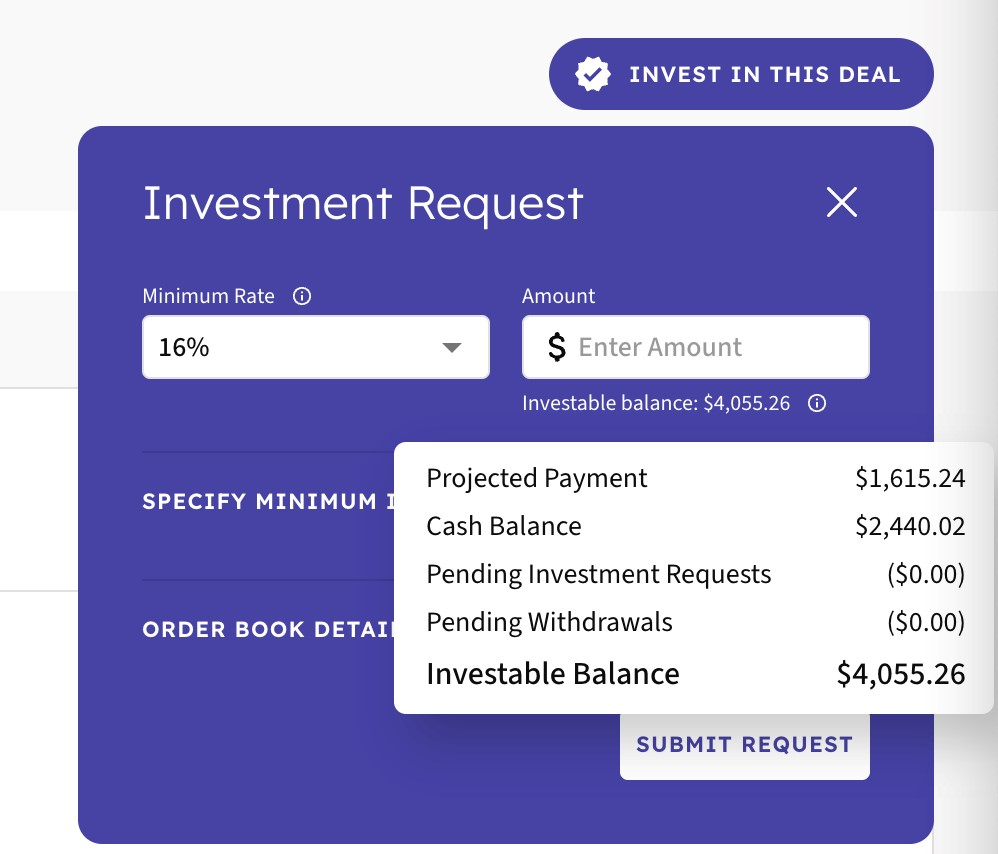This screenshot has height=854, width=998.
Task: Open the Minimum Rate dropdown showing 16%
Action: tap(316, 347)
